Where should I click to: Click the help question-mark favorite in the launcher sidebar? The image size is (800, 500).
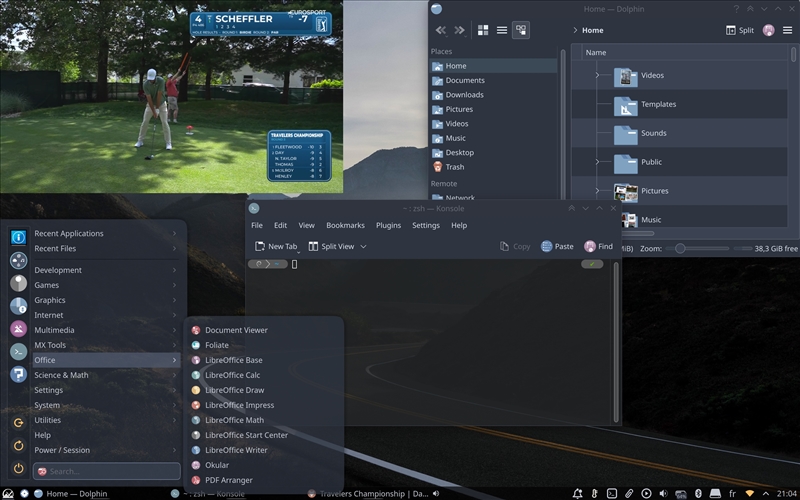[x=18, y=374]
